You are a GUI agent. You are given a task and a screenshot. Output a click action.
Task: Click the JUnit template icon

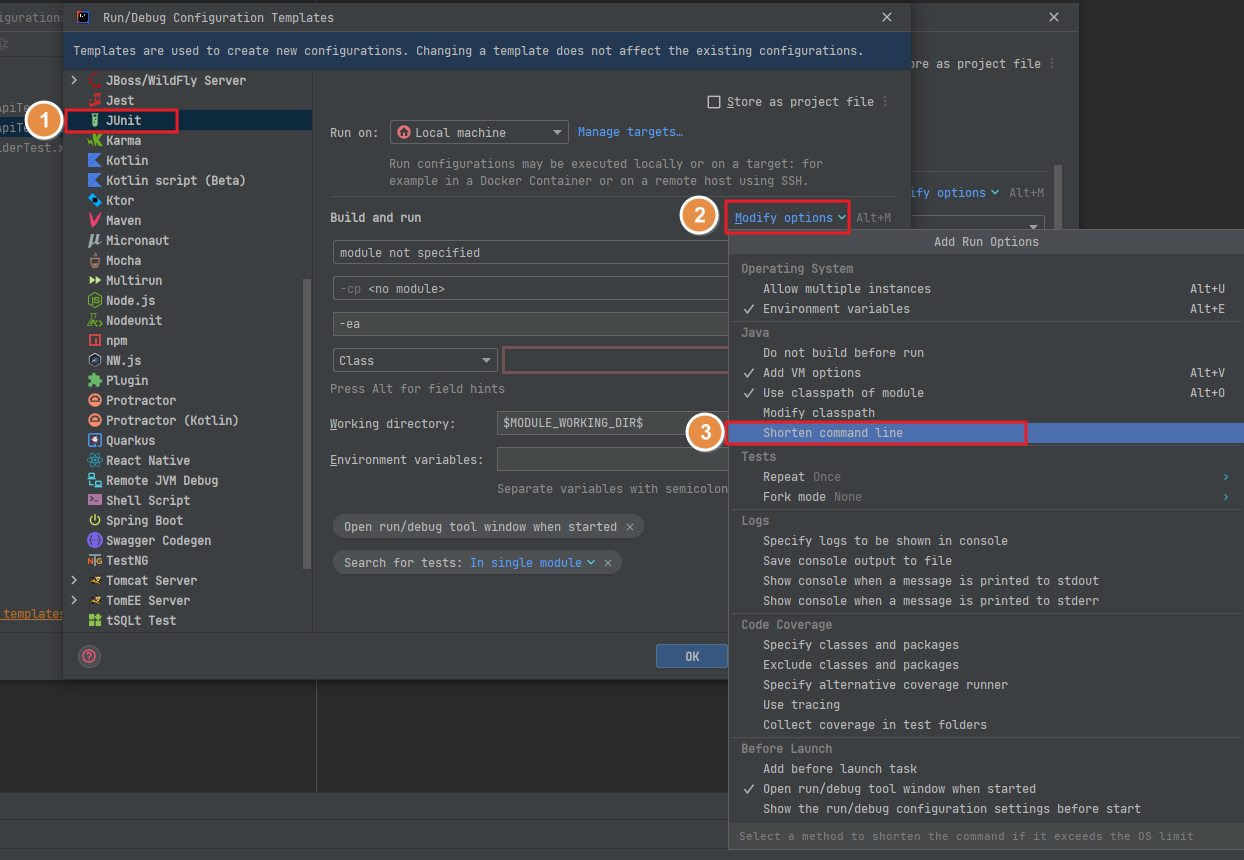tap(94, 120)
